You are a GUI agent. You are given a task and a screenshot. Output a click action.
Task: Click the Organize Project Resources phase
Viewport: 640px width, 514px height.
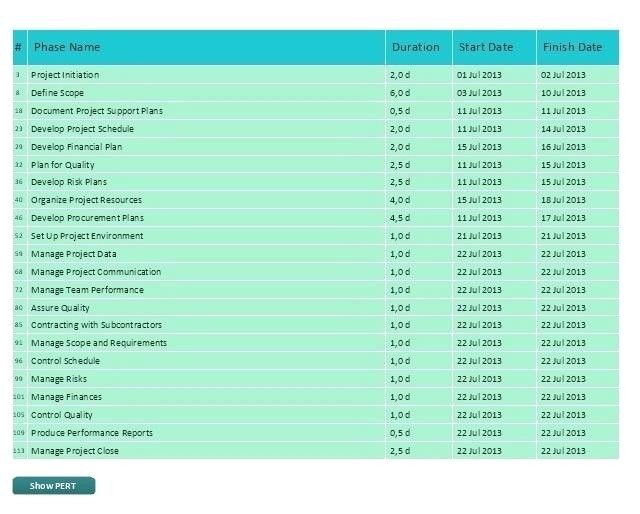86,200
